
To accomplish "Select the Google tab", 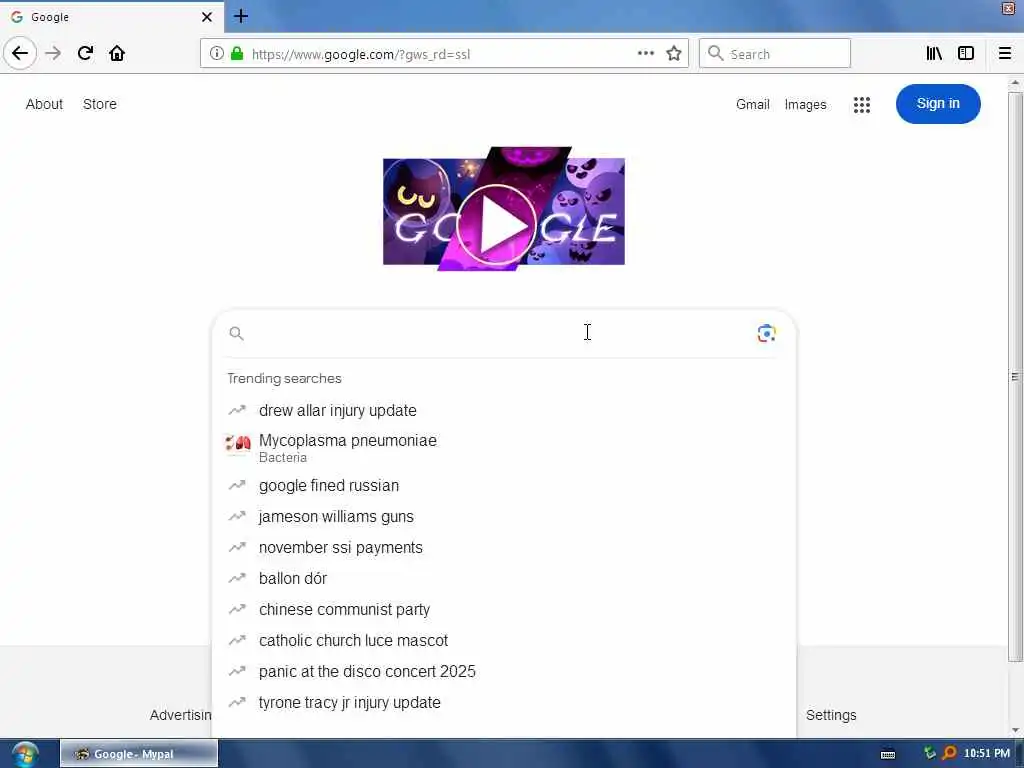I will pos(112,17).
